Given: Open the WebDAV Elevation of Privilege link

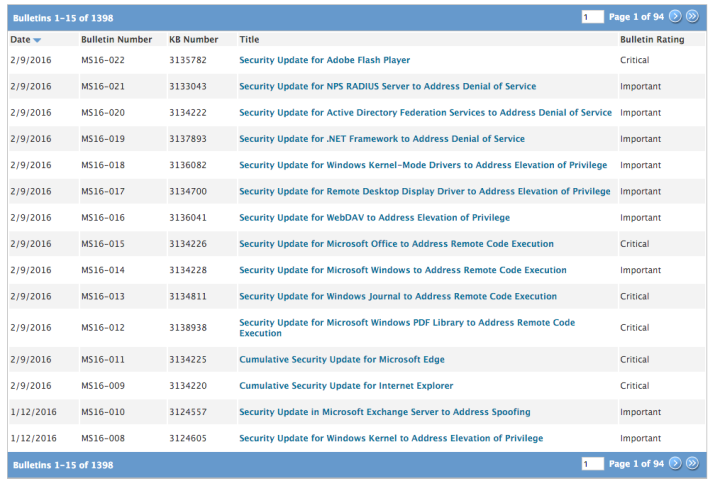Looking at the screenshot, I should coord(374,217).
